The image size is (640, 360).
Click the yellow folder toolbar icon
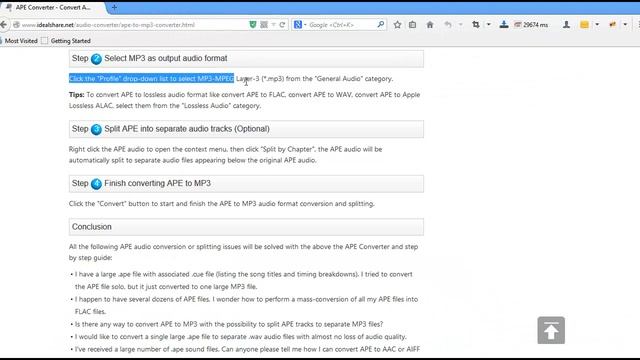click(x=584, y=25)
